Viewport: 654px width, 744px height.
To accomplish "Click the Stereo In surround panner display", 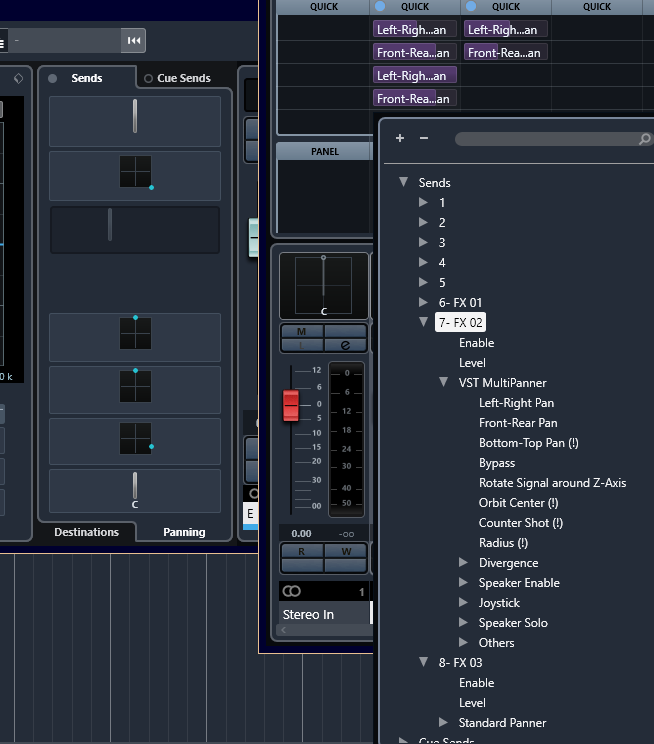I will coord(324,286).
